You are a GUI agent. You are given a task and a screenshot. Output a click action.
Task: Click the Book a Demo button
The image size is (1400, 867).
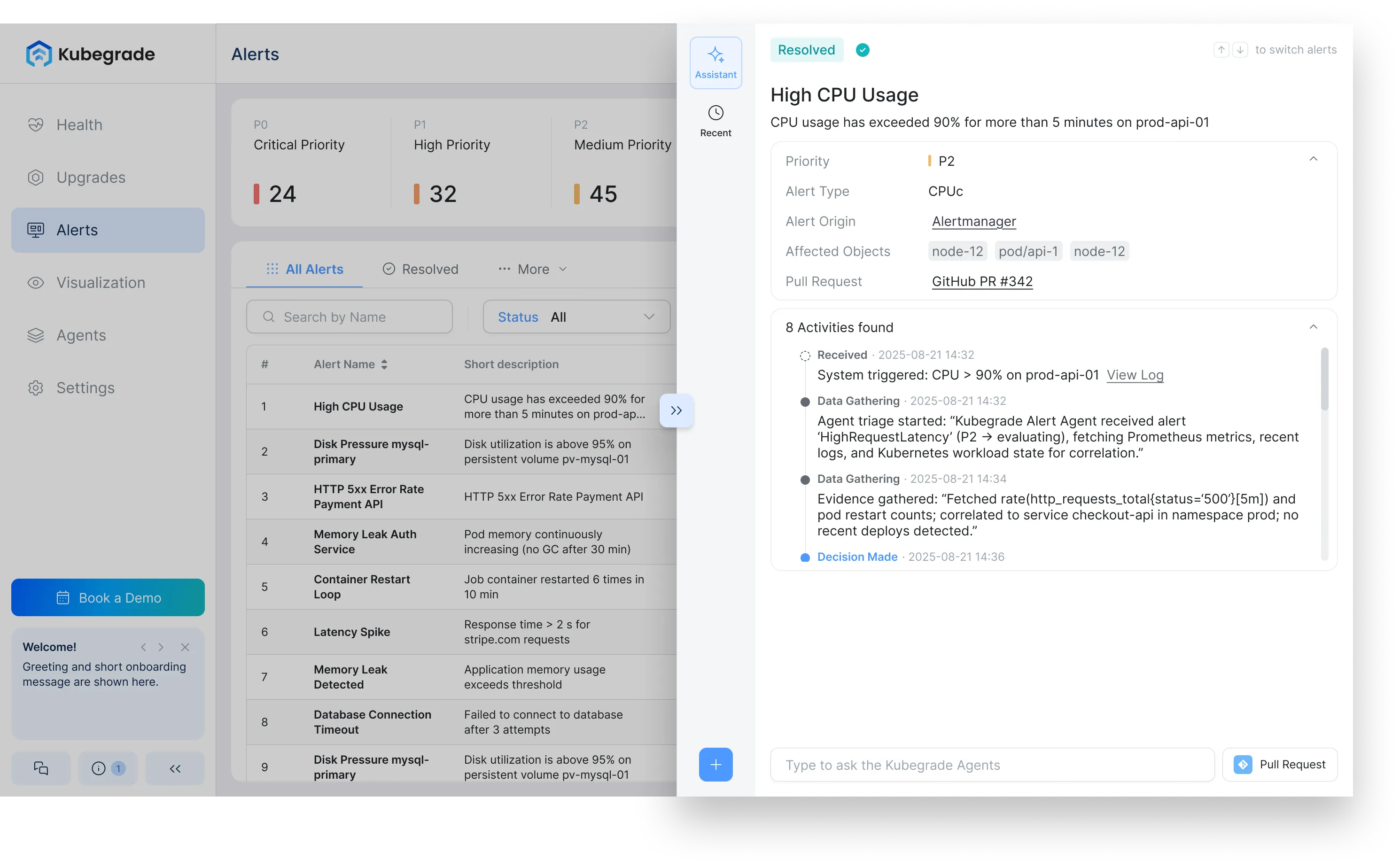click(x=108, y=597)
